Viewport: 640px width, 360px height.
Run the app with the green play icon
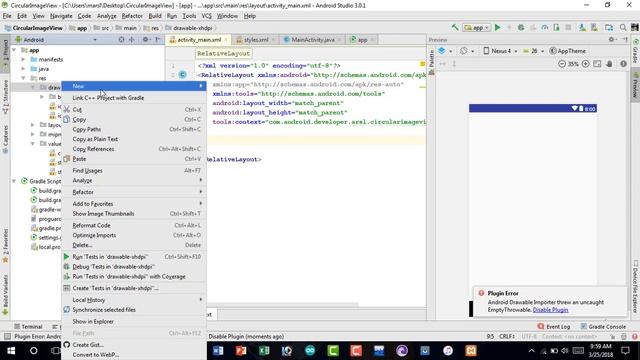pyautogui.click(x=498, y=28)
